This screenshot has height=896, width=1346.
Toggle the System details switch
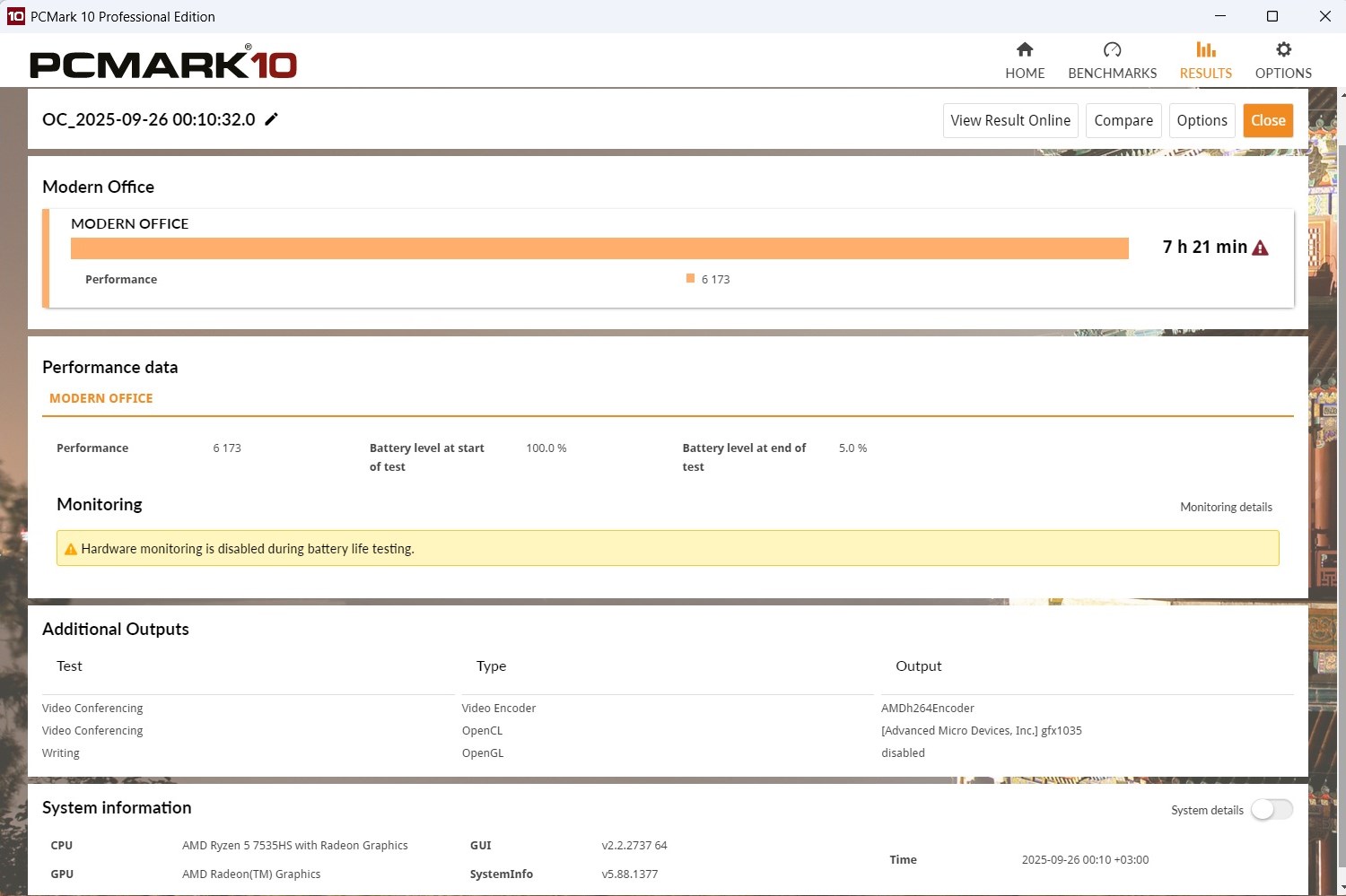1272,809
